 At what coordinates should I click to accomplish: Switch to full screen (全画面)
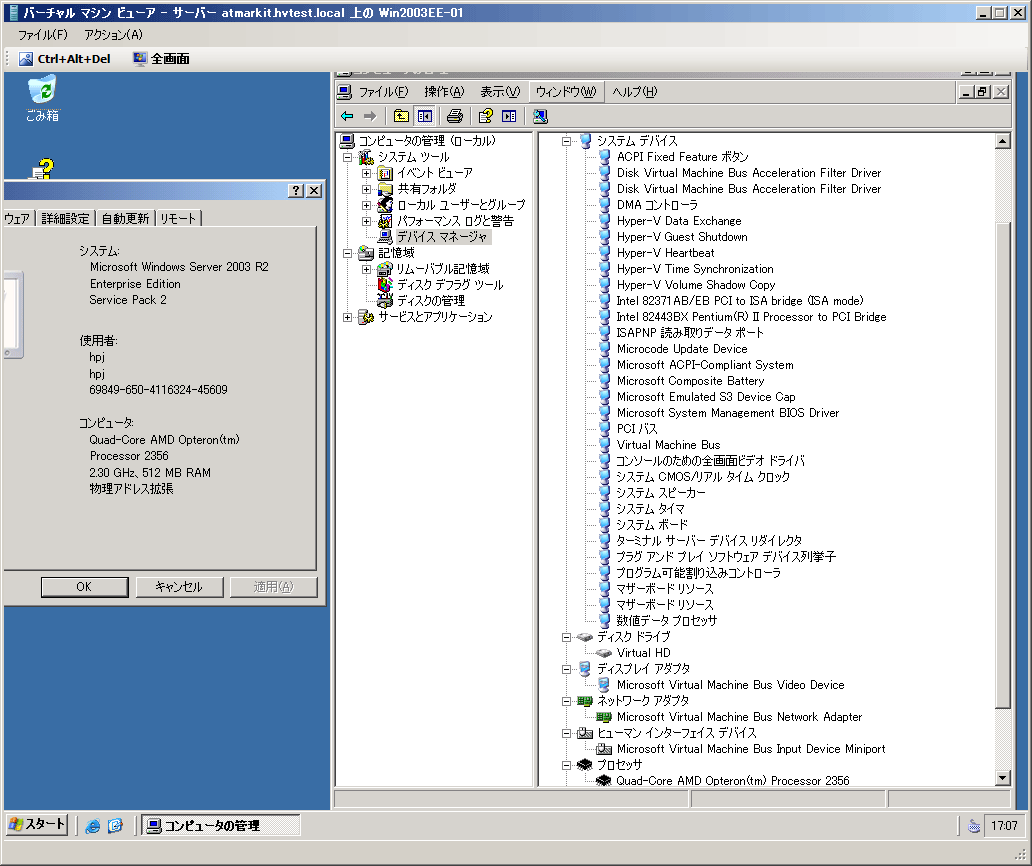coord(161,59)
